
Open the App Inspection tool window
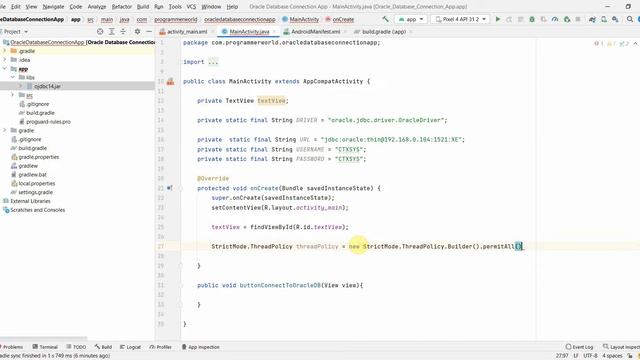200,347
